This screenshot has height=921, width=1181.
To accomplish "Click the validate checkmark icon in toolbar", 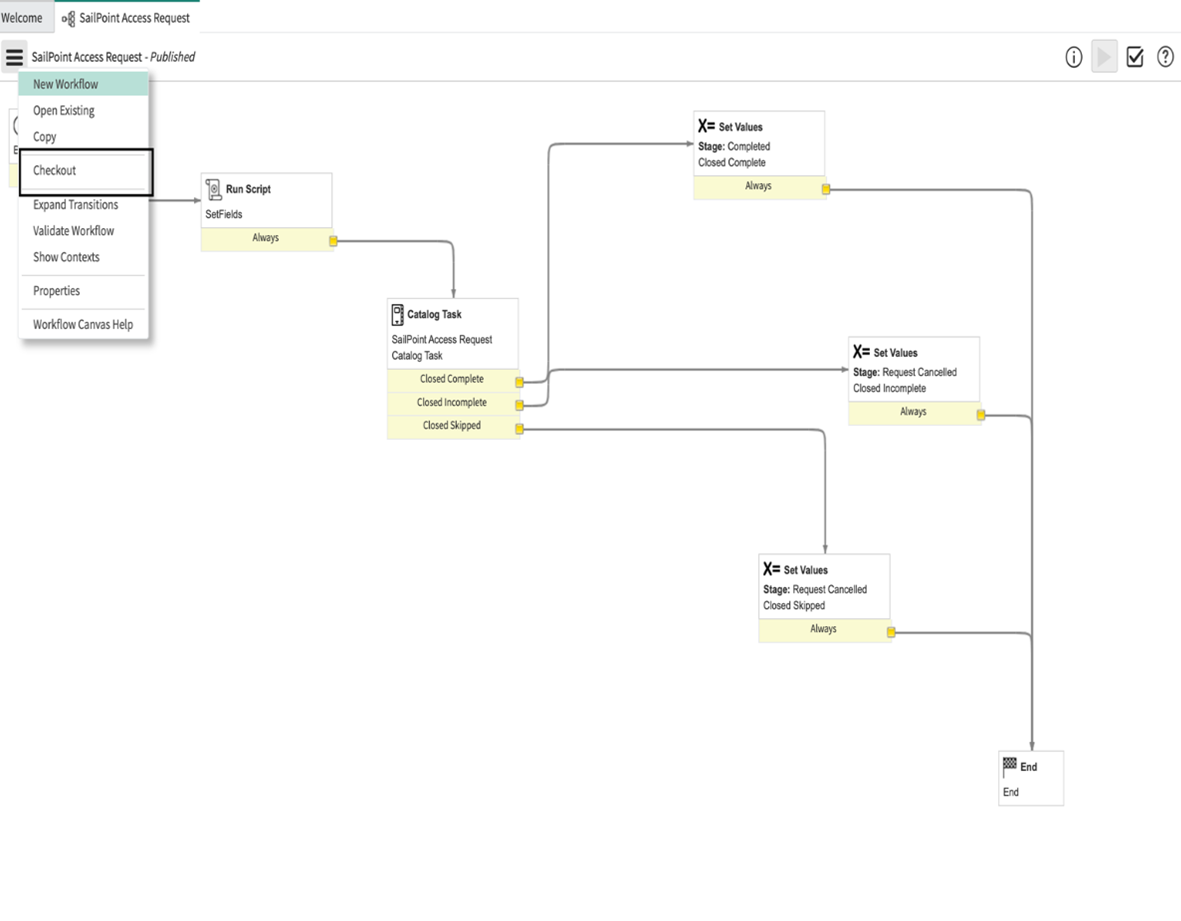I will click(x=1134, y=57).
